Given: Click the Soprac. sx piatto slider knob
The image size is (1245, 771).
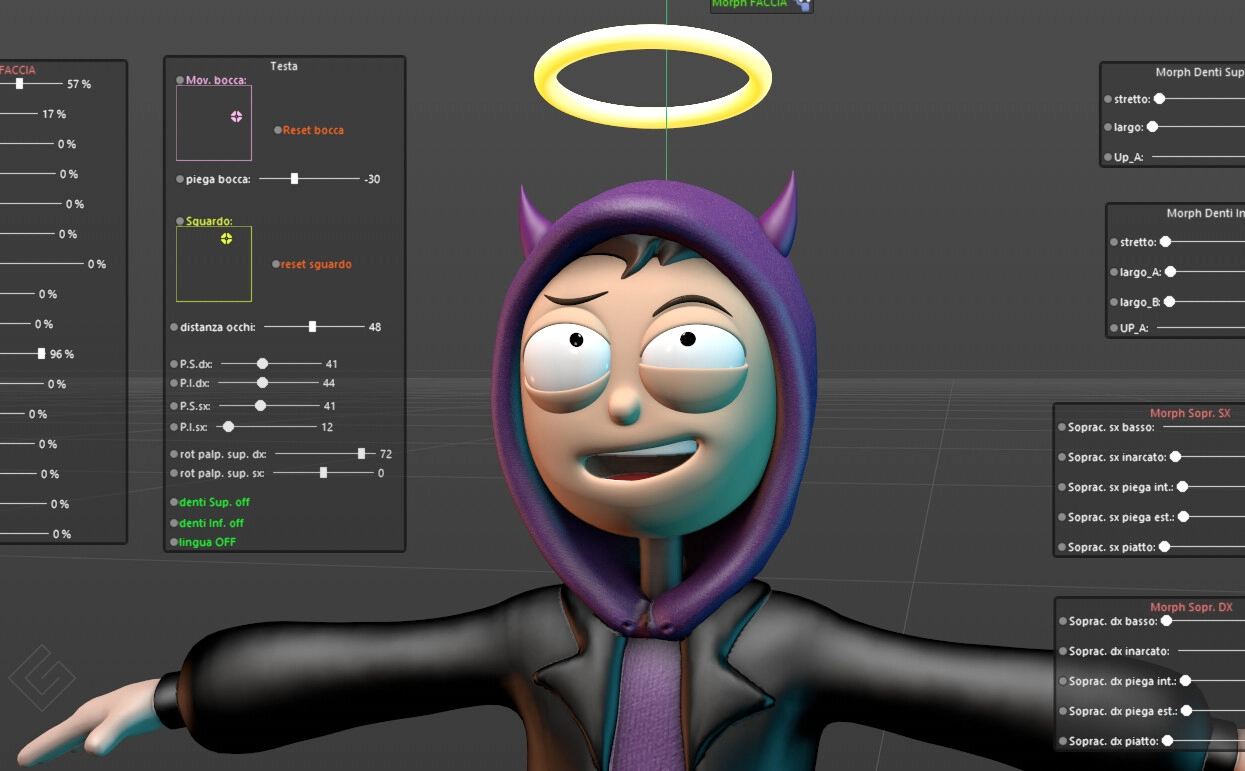Looking at the screenshot, I should (x=1164, y=547).
